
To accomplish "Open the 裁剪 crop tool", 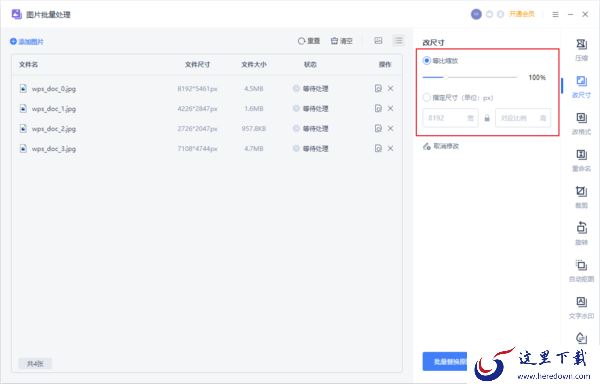I will pyautogui.click(x=581, y=197).
